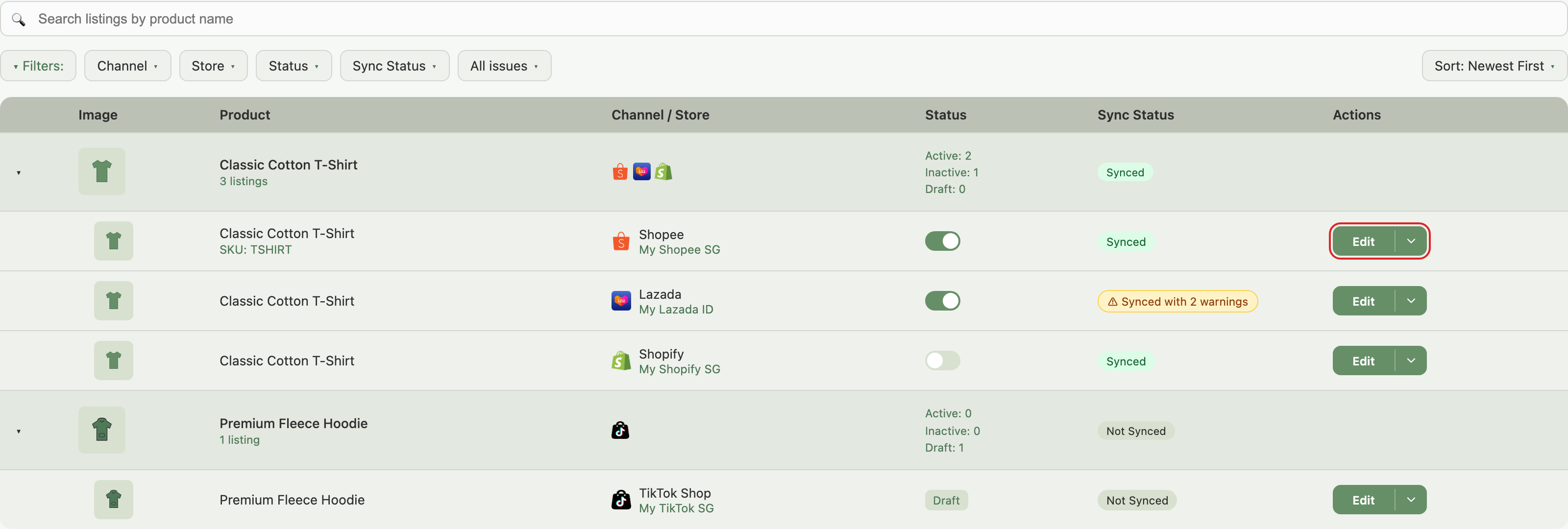Click Shopify logo next to My Shopify SG
This screenshot has height=529, width=1568.
point(621,361)
